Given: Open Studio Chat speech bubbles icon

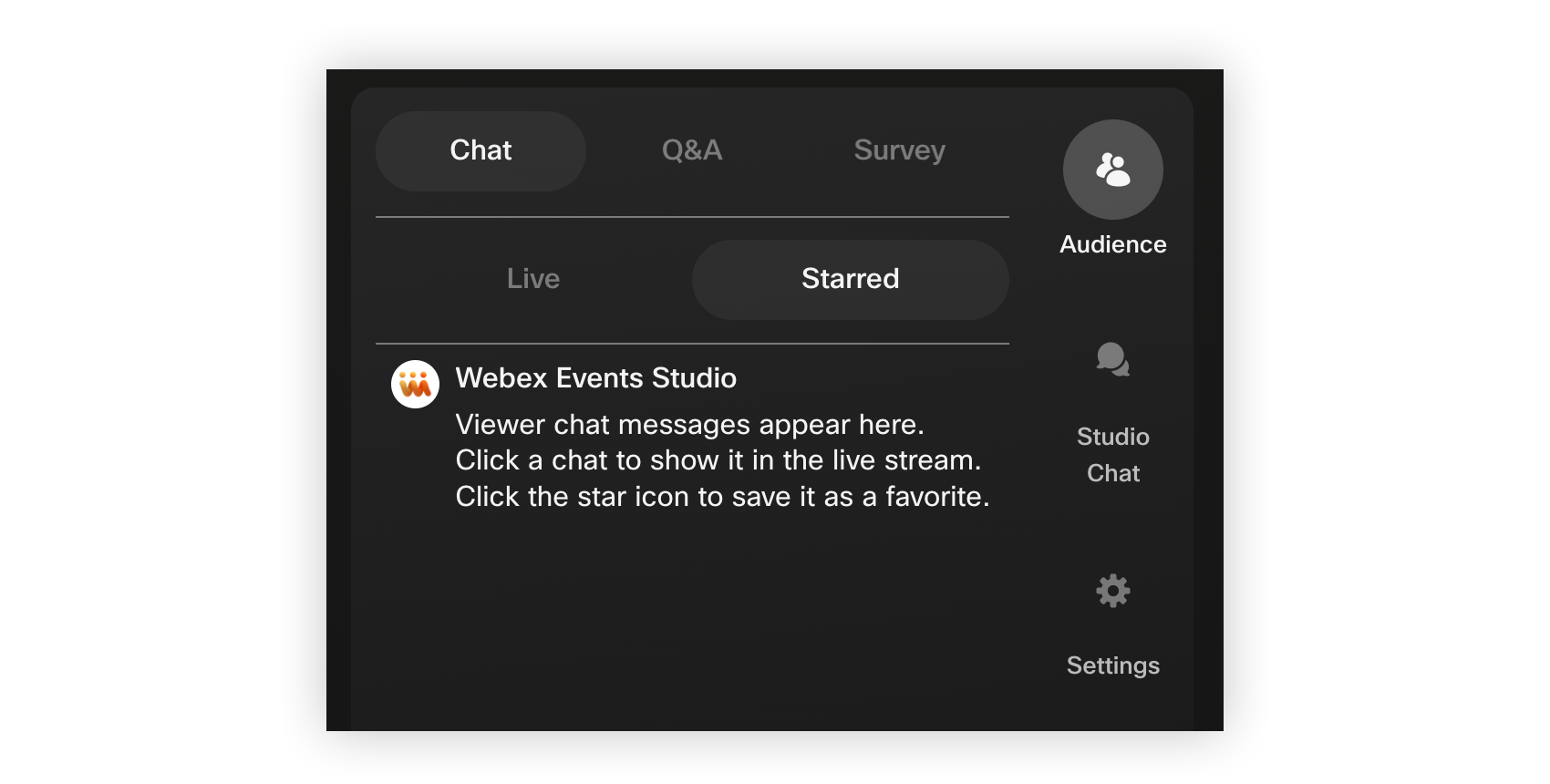Looking at the screenshot, I should click(1112, 359).
